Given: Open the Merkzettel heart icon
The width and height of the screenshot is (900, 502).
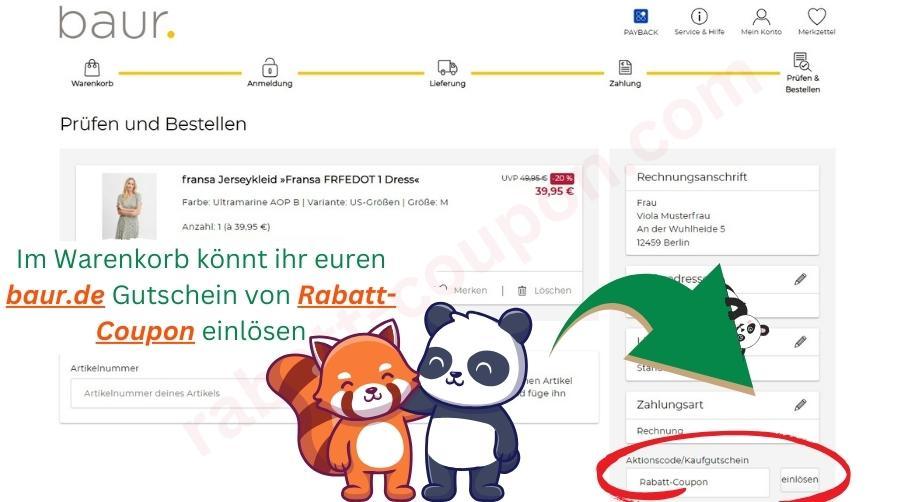Looking at the screenshot, I should tap(816, 17).
